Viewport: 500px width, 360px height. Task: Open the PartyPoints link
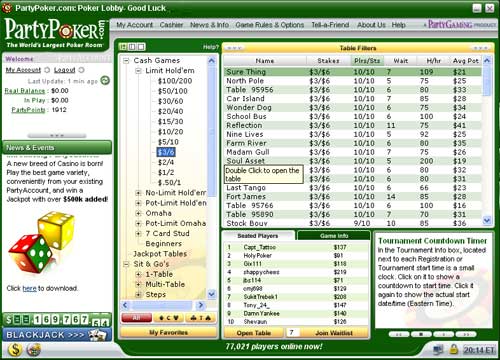pyautogui.click(x=28, y=110)
